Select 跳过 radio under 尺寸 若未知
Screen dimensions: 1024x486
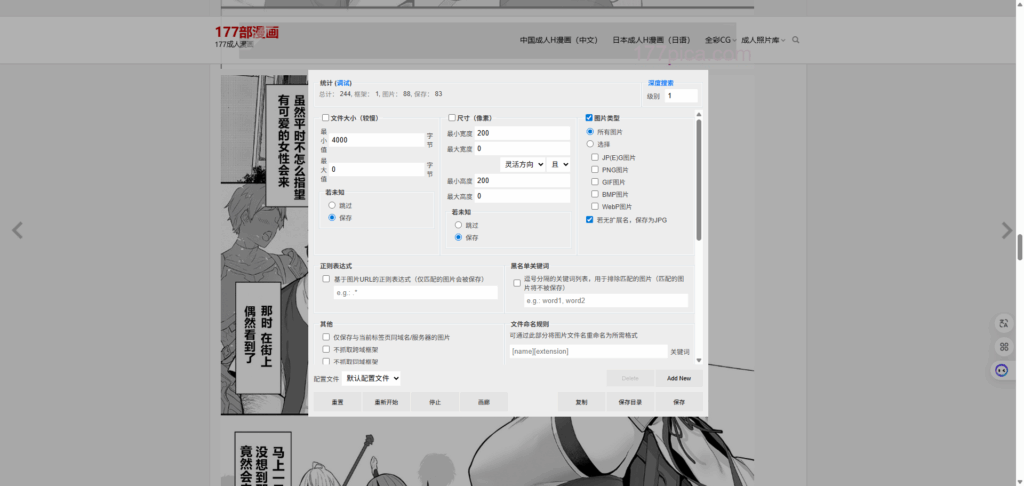[458, 225]
